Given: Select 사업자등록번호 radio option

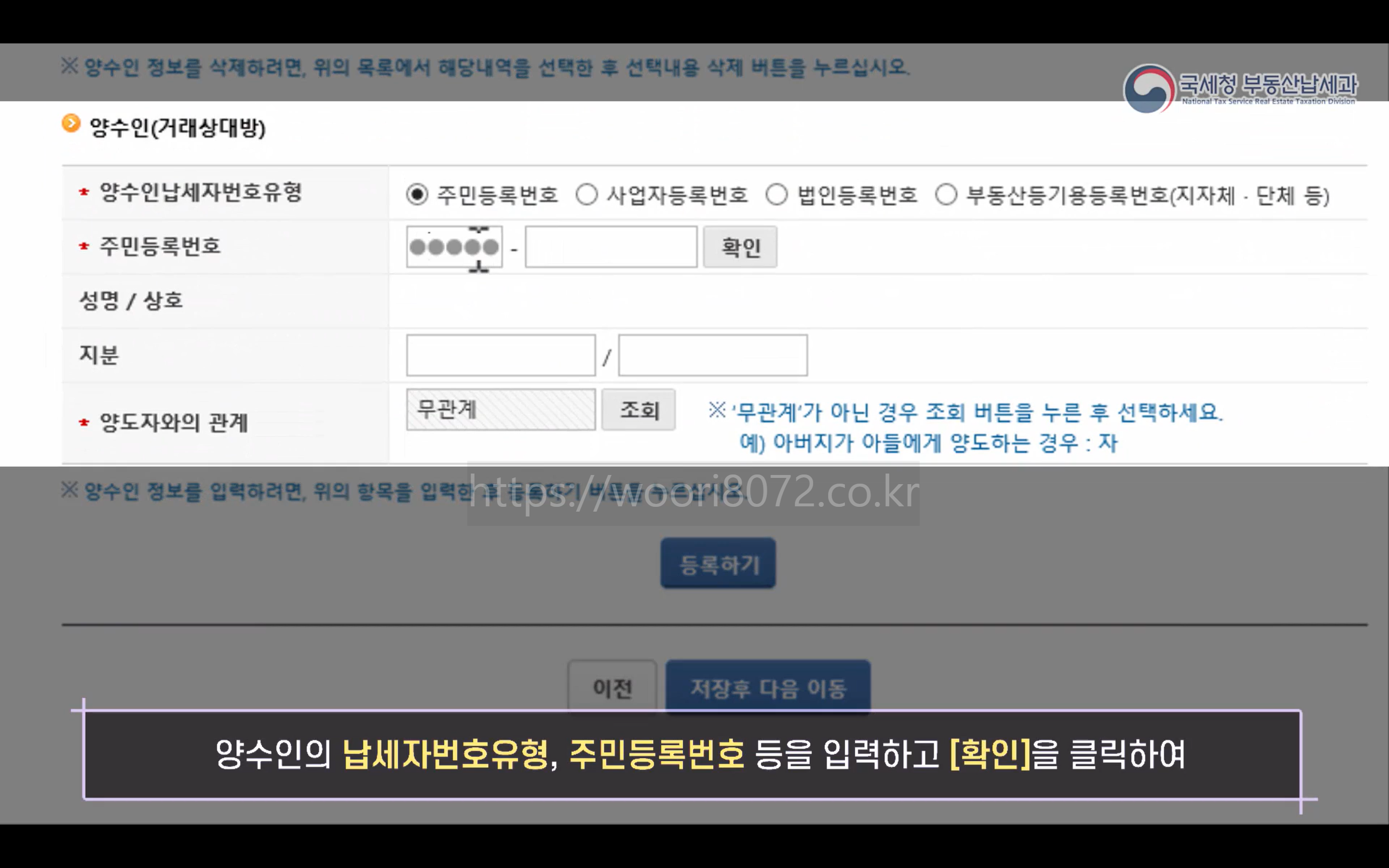Looking at the screenshot, I should click(x=586, y=195).
